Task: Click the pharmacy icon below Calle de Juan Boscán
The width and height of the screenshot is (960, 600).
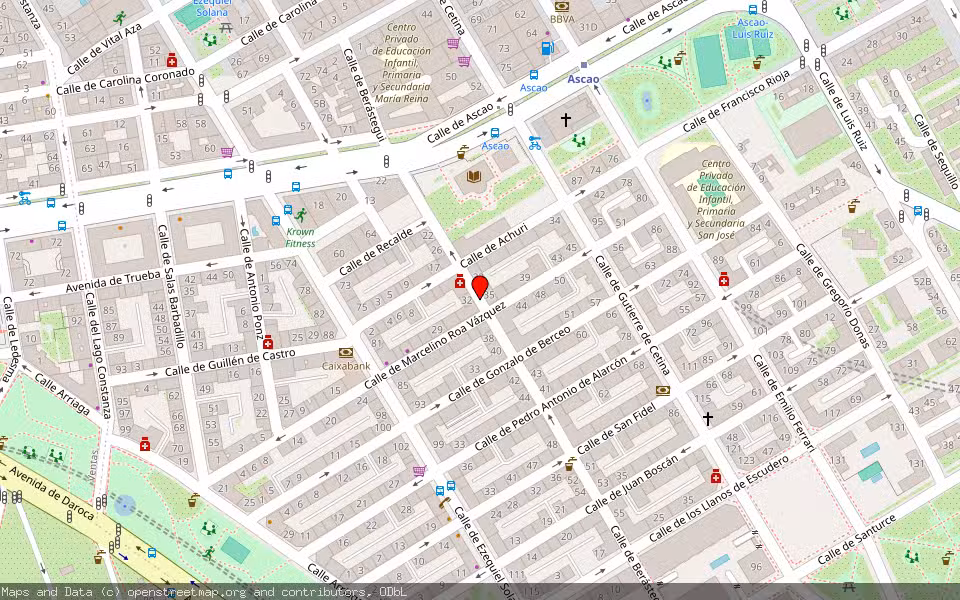Action: pos(716,476)
